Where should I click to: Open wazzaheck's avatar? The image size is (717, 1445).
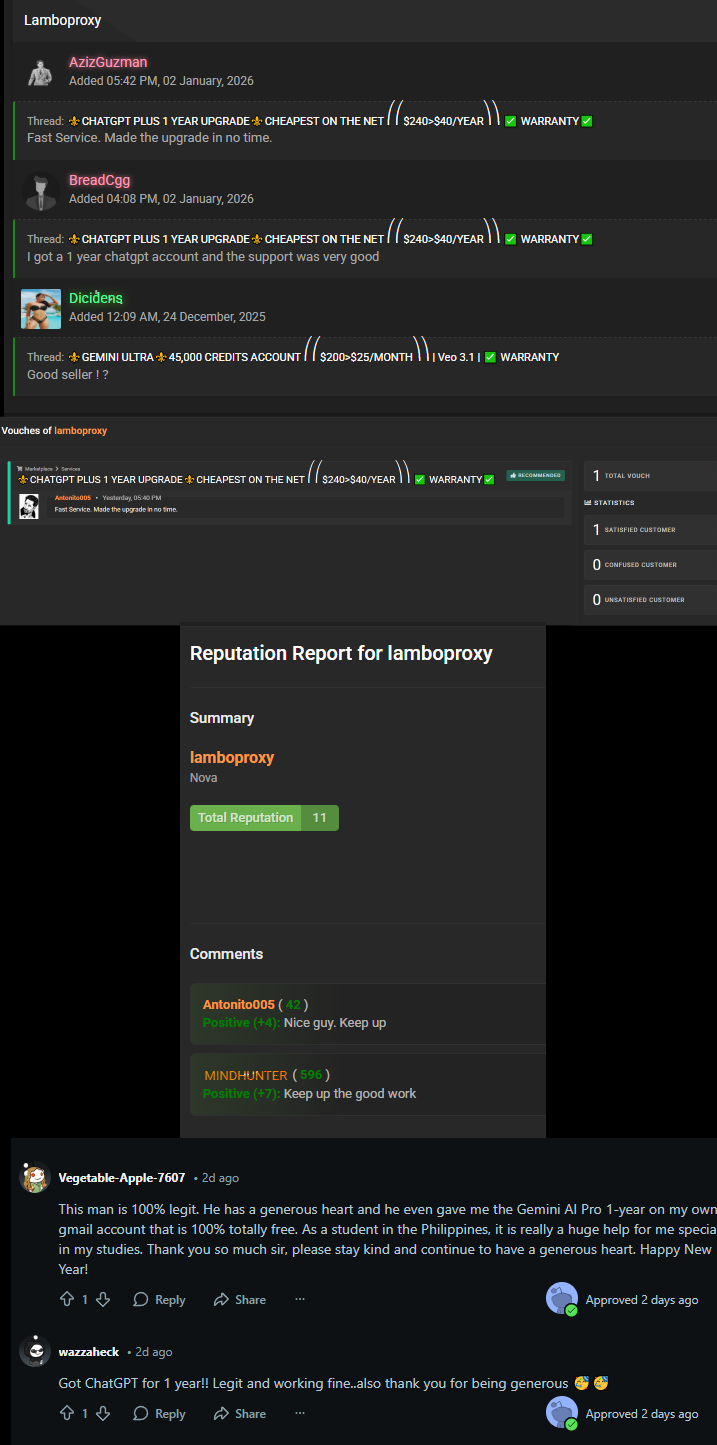coord(35,1352)
